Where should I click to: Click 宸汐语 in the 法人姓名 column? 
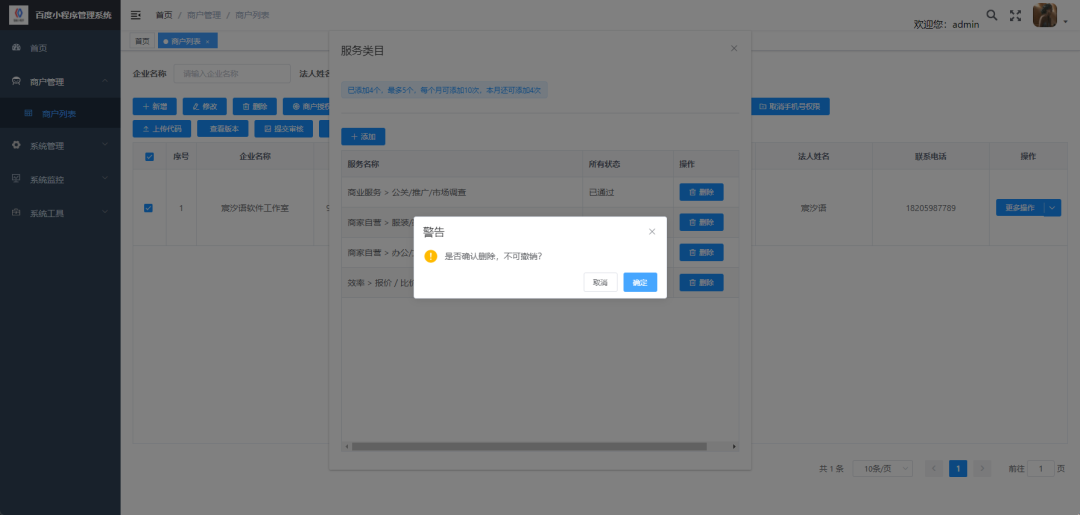click(813, 208)
